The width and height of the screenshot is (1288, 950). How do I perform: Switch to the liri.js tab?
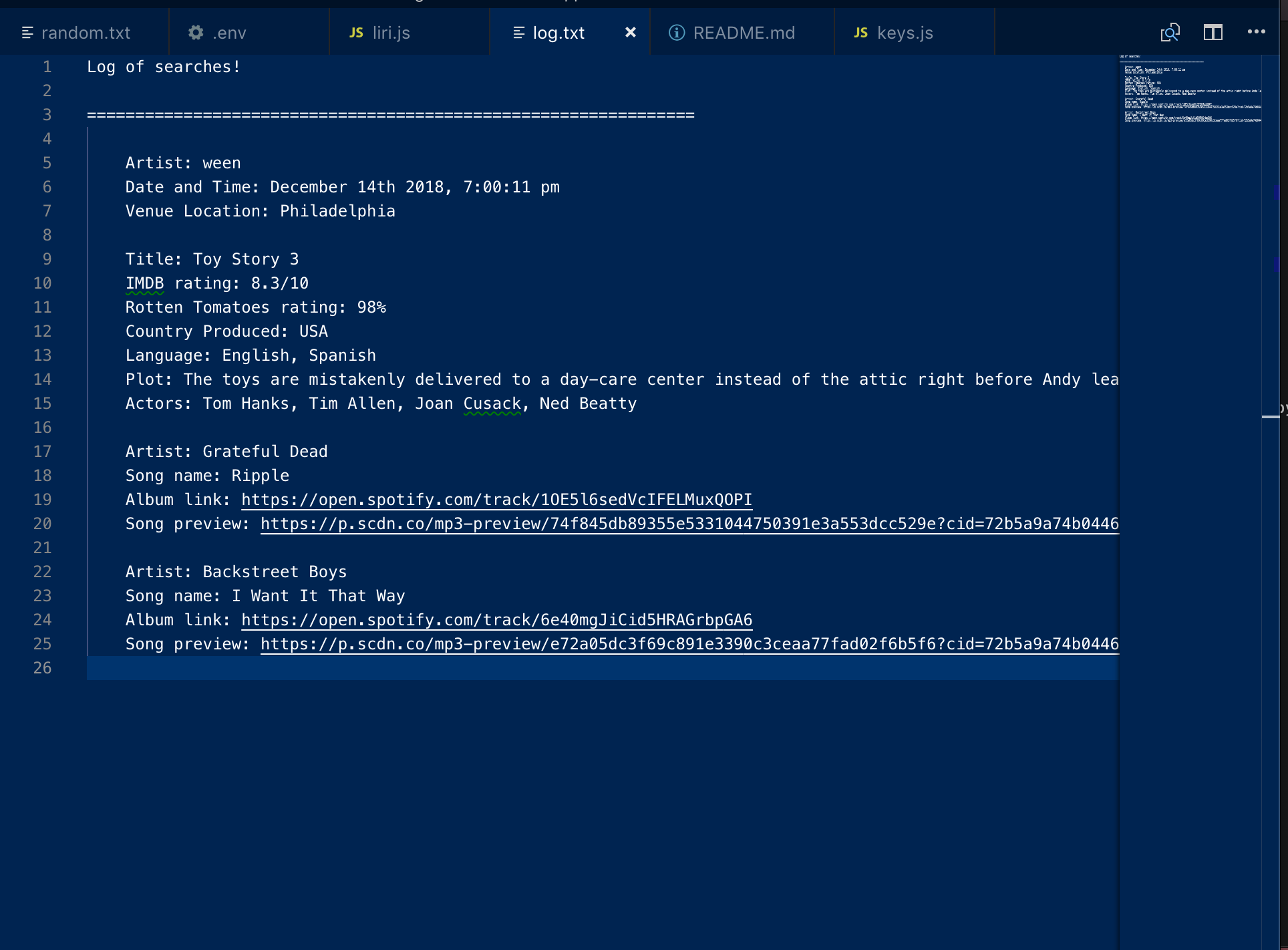[391, 32]
